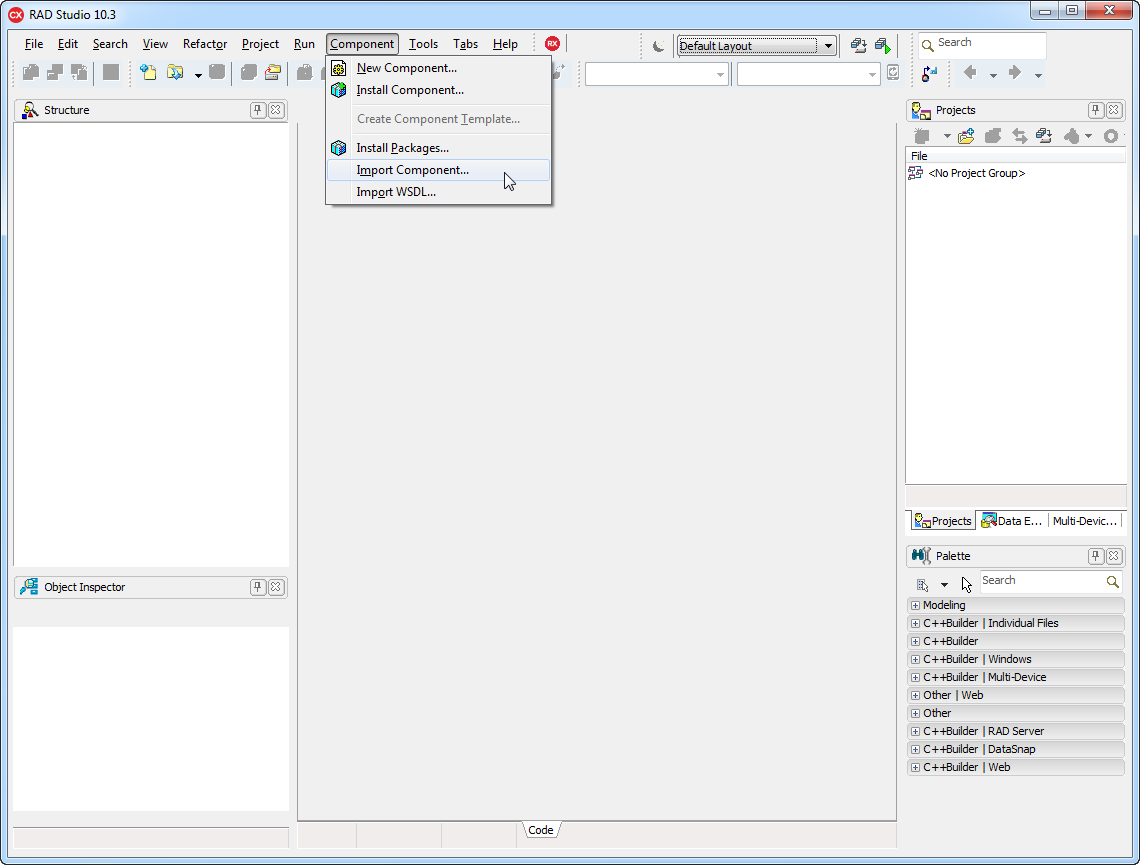1140x865 pixels.
Task: Open the Search menu
Action: pyautogui.click(x=110, y=44)
